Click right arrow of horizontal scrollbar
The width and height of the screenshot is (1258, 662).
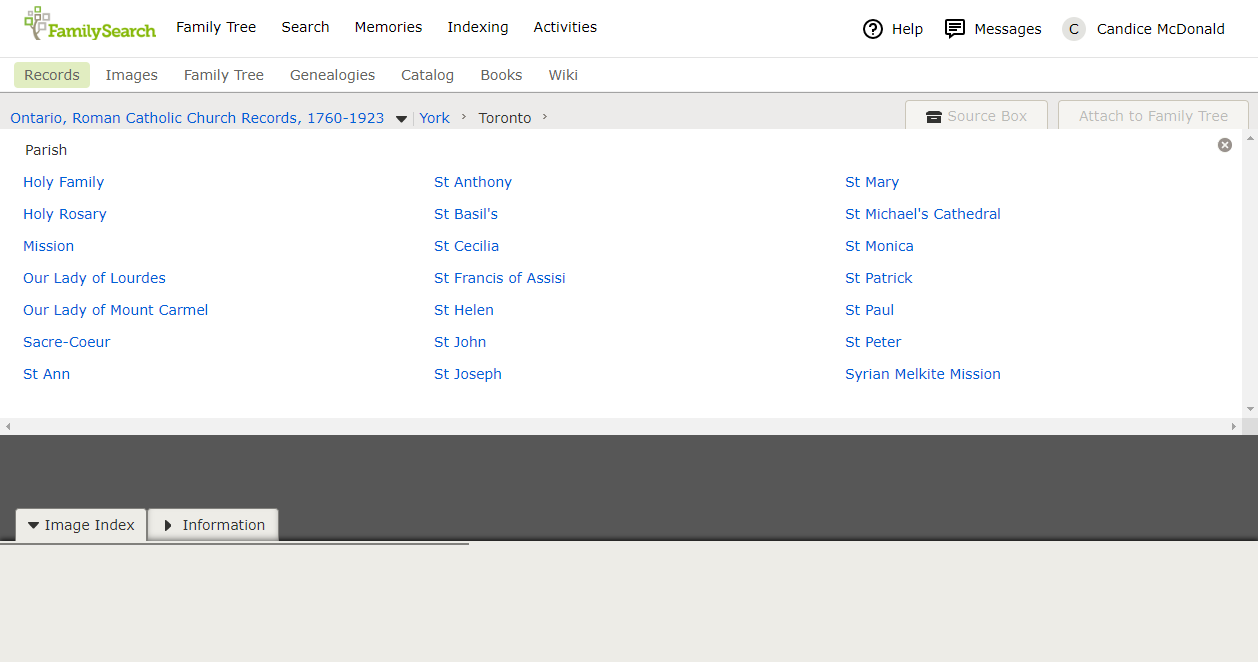pos(1233,427)
